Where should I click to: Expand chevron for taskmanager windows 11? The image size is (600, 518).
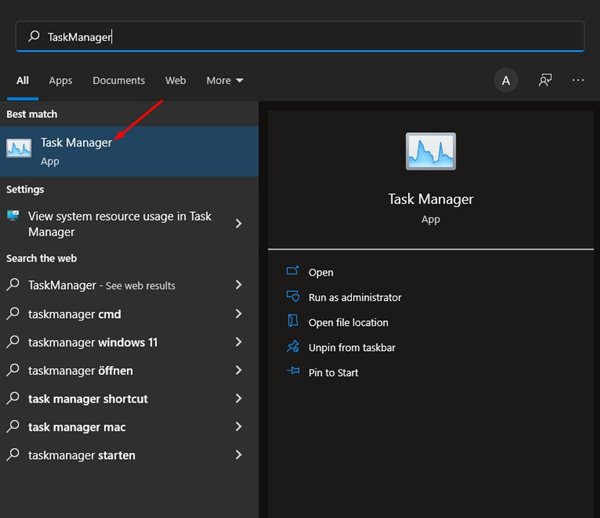238,342
